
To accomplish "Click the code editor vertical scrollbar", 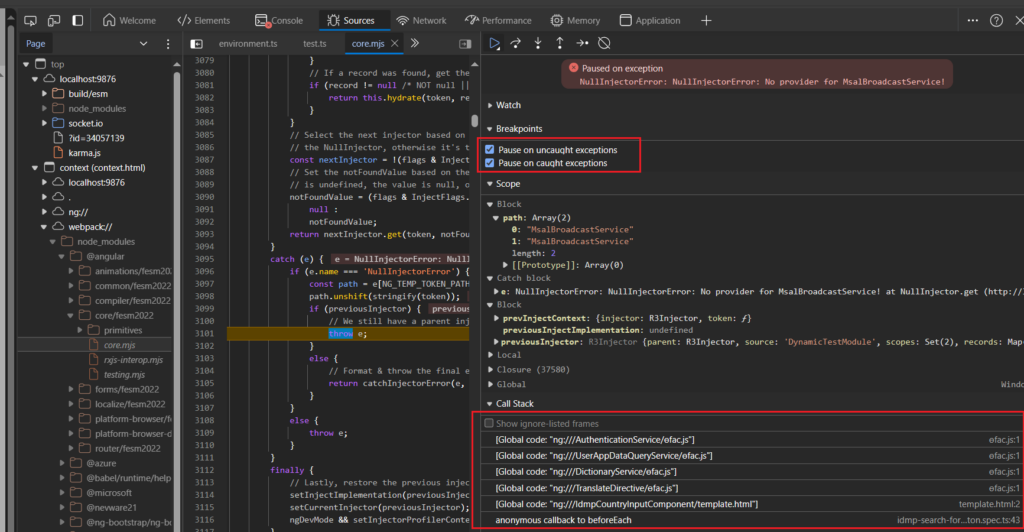I will [x=475, y=121].
